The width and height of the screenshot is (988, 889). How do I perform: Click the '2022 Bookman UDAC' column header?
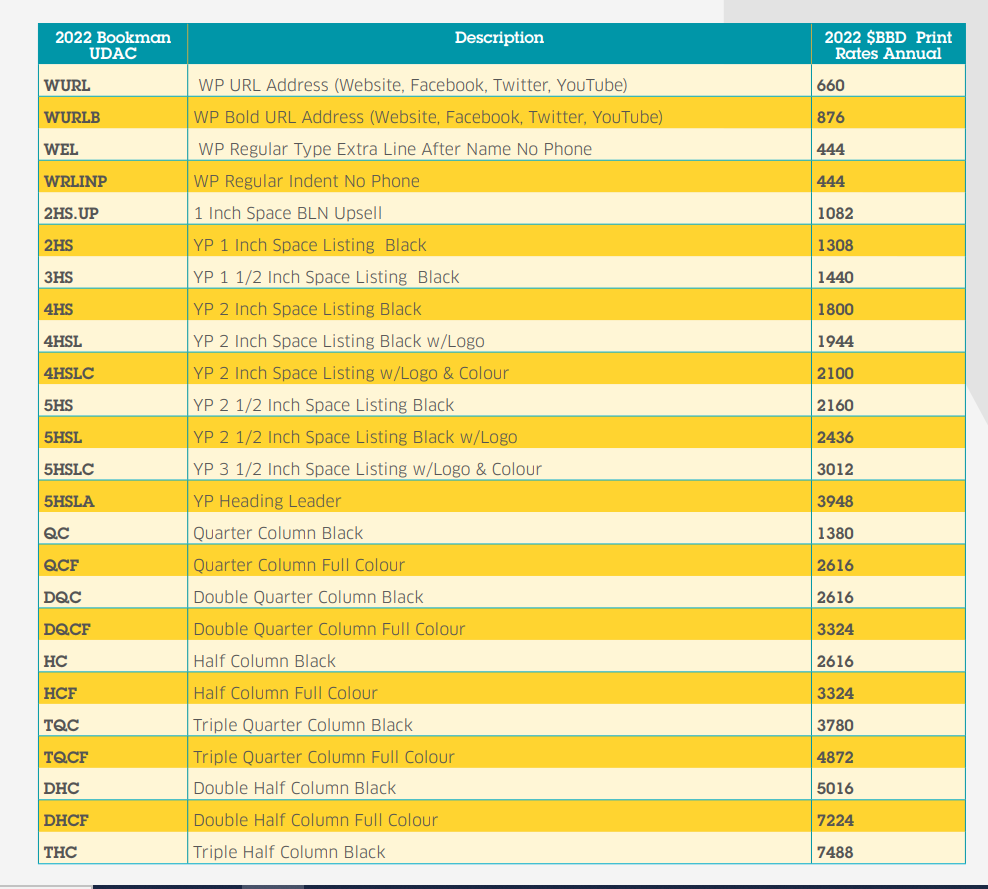coord(113,45)
